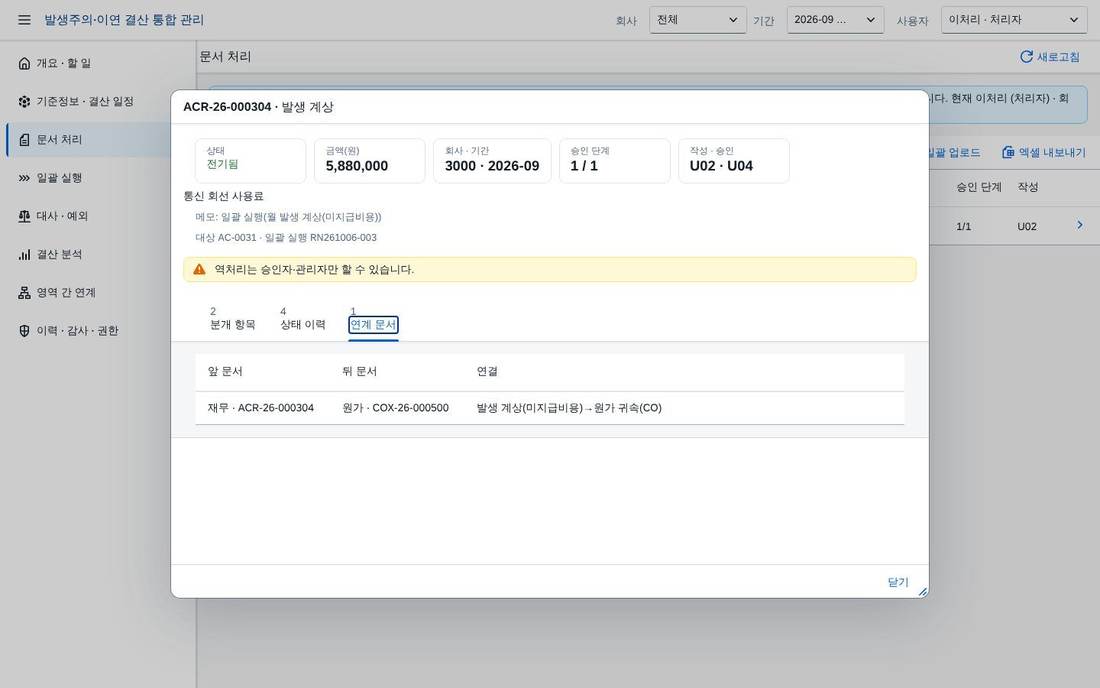
Task: Click the 새로고침 refresh icon
Action: (1026, 57)
